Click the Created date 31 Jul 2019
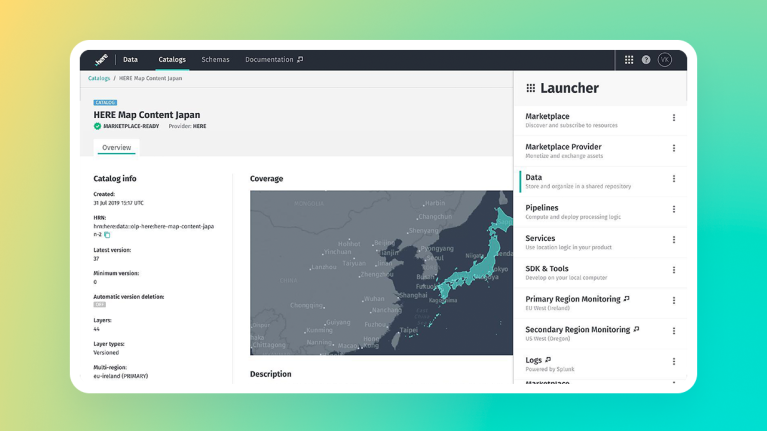 click(118, 203)
